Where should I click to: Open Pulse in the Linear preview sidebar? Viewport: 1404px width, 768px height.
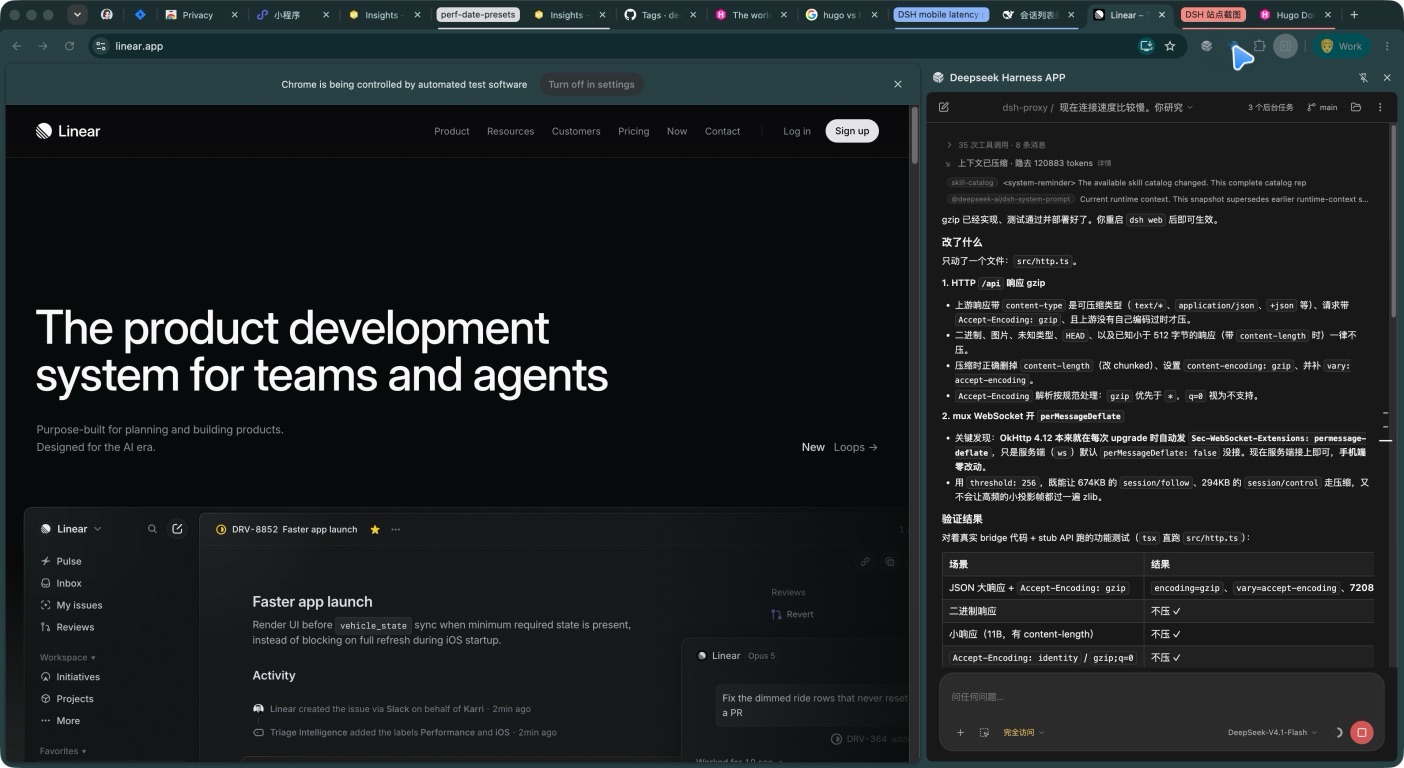tap(69, 561)
